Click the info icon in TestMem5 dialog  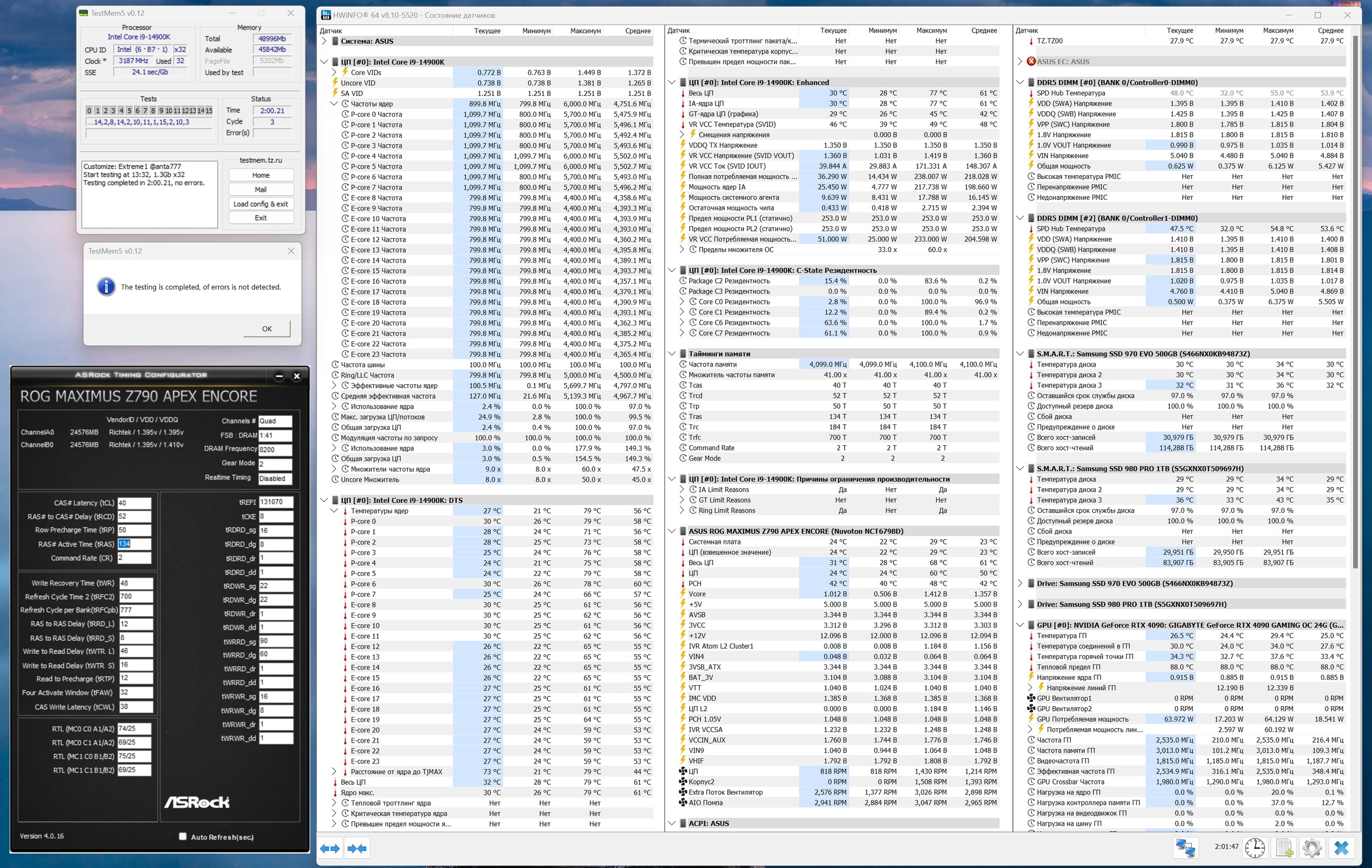[x=107, y=287]
